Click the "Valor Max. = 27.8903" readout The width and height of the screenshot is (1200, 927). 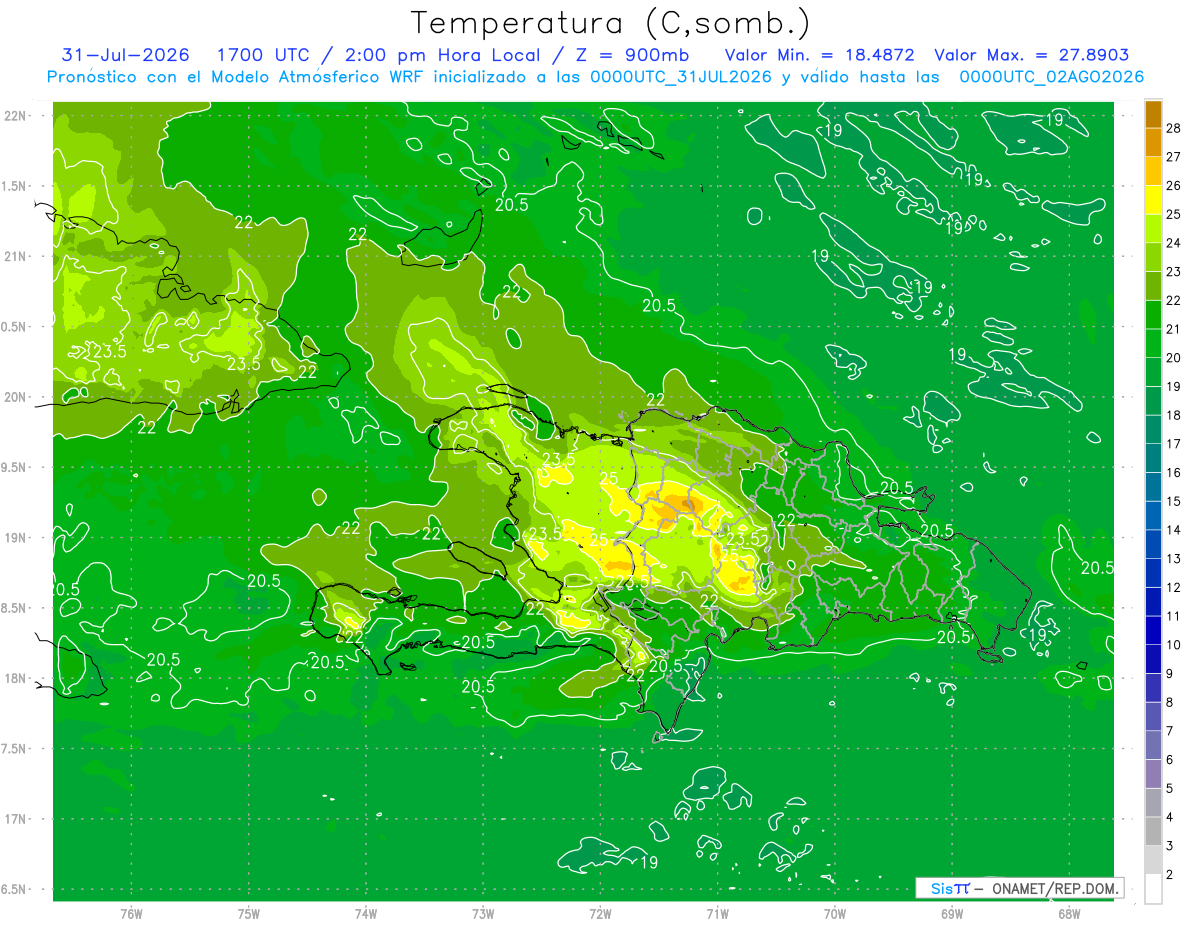click(1031, 55)
